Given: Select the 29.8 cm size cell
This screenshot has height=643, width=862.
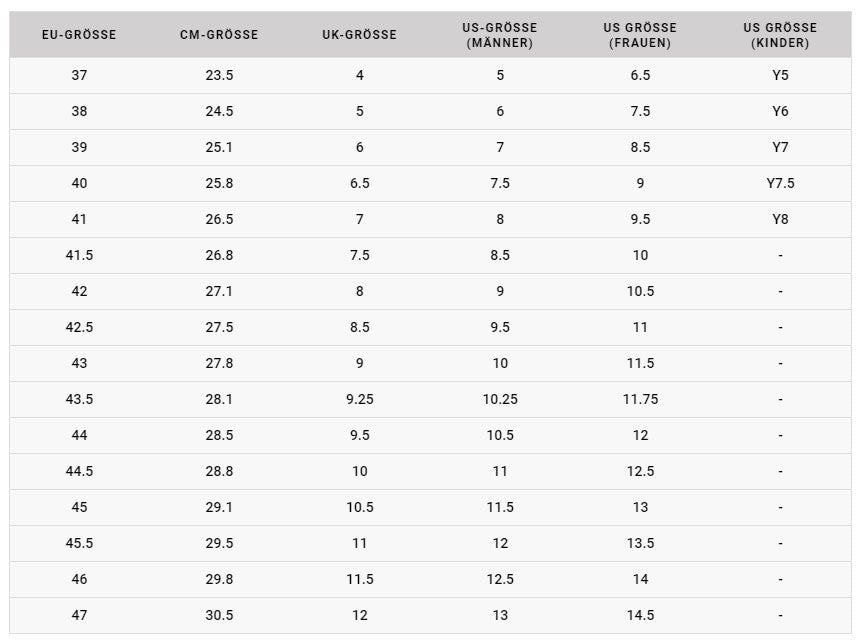Looking at the screenshot, I should tap(219, 579).
